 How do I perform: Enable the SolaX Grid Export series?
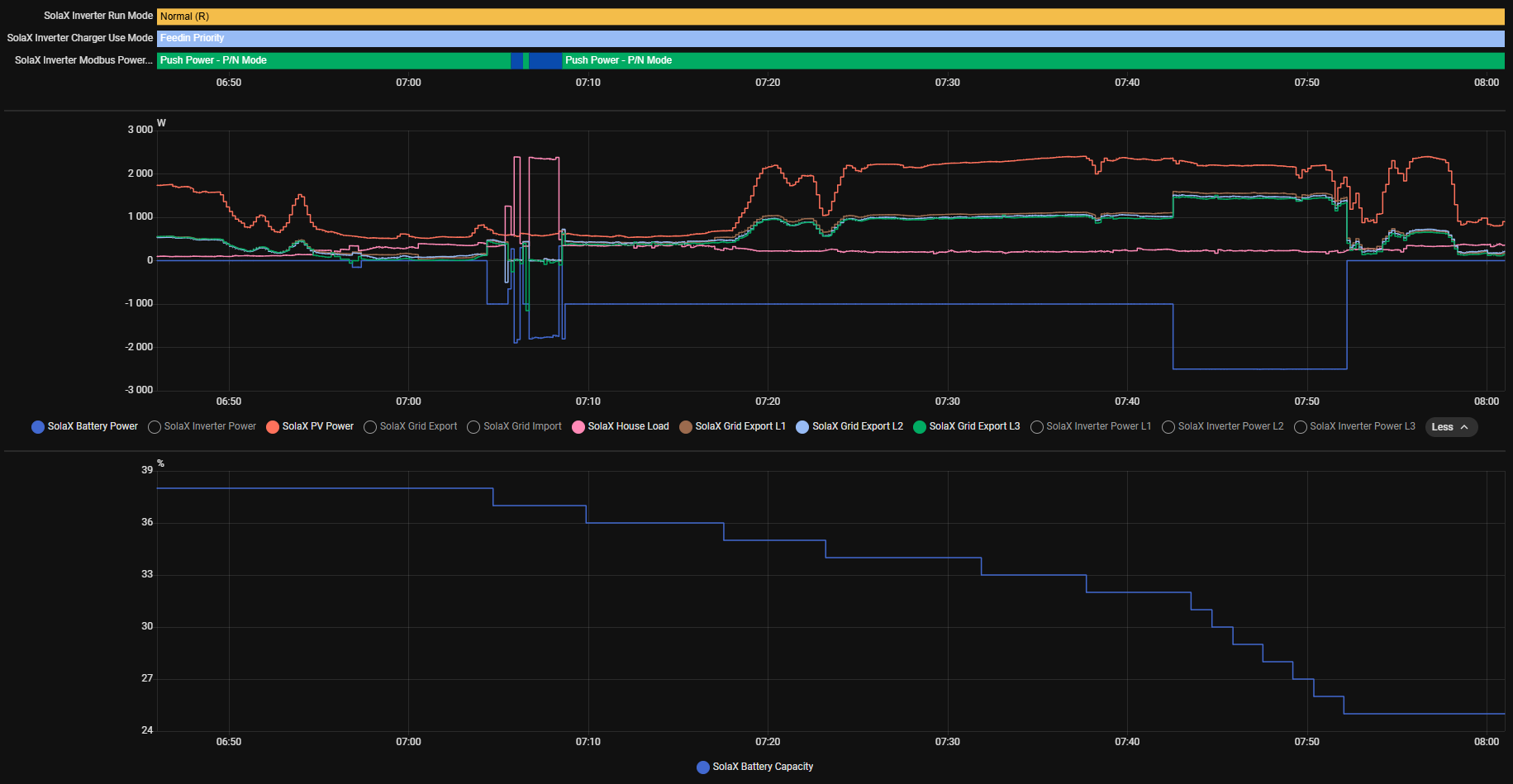[x=411, y=426]
